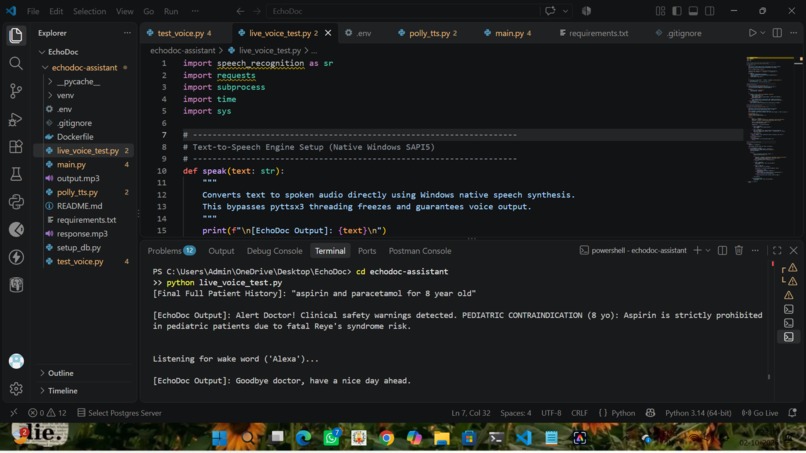The width and height of the screenshot is (806, 453).
Task: Open the Thunder Client lightning icon
Action: (16, 257)
